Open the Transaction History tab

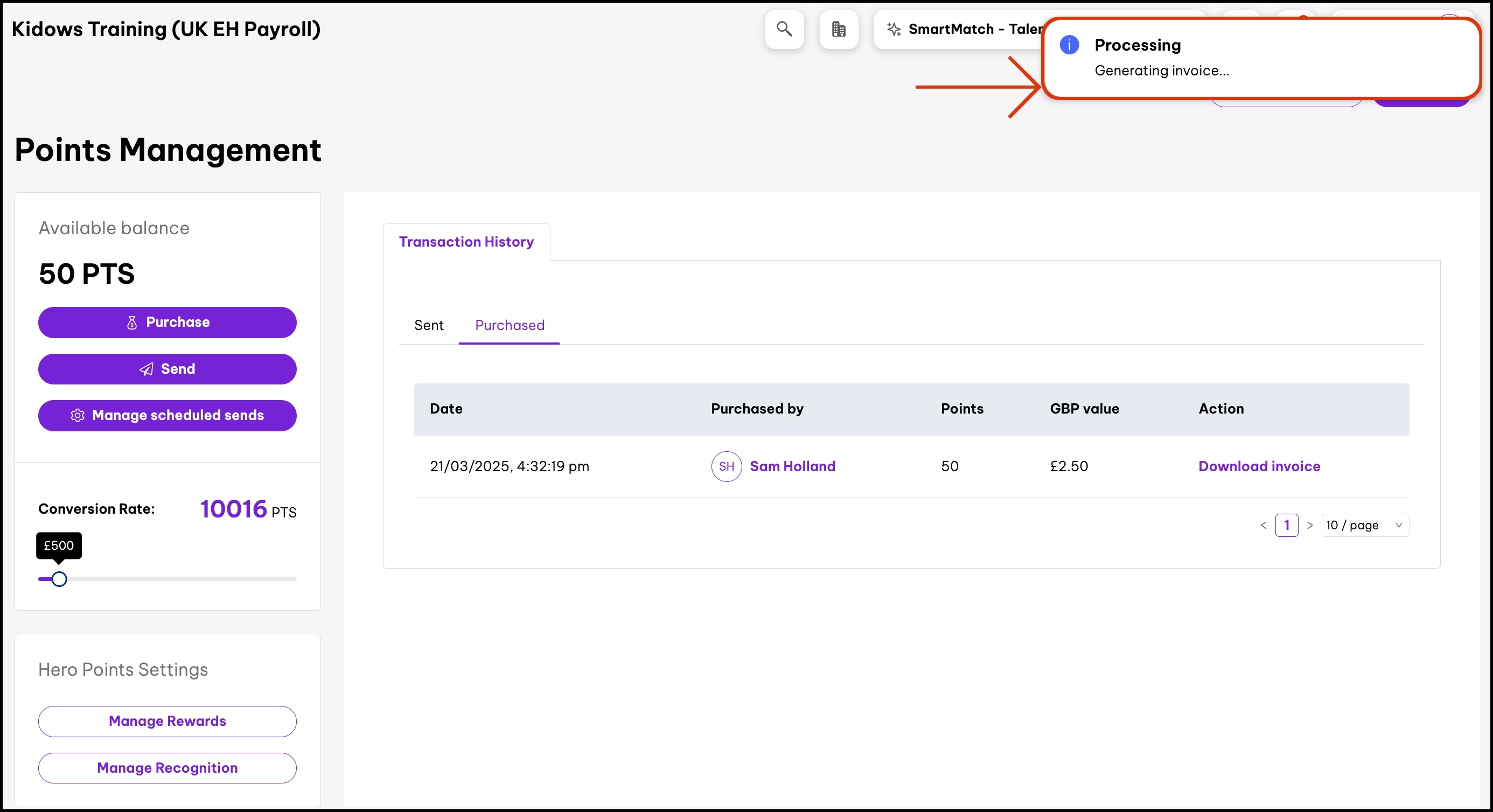(466, 242)
